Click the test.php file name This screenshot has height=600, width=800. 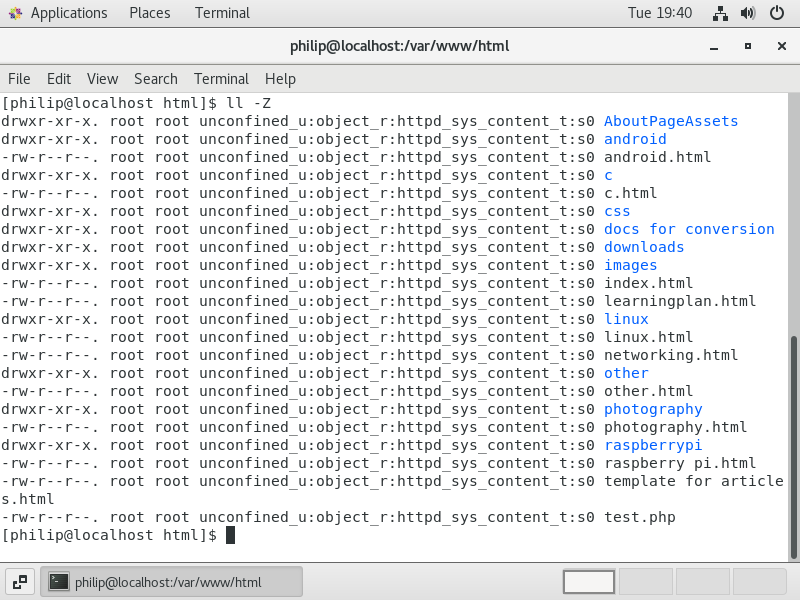[x=640, y=517]
